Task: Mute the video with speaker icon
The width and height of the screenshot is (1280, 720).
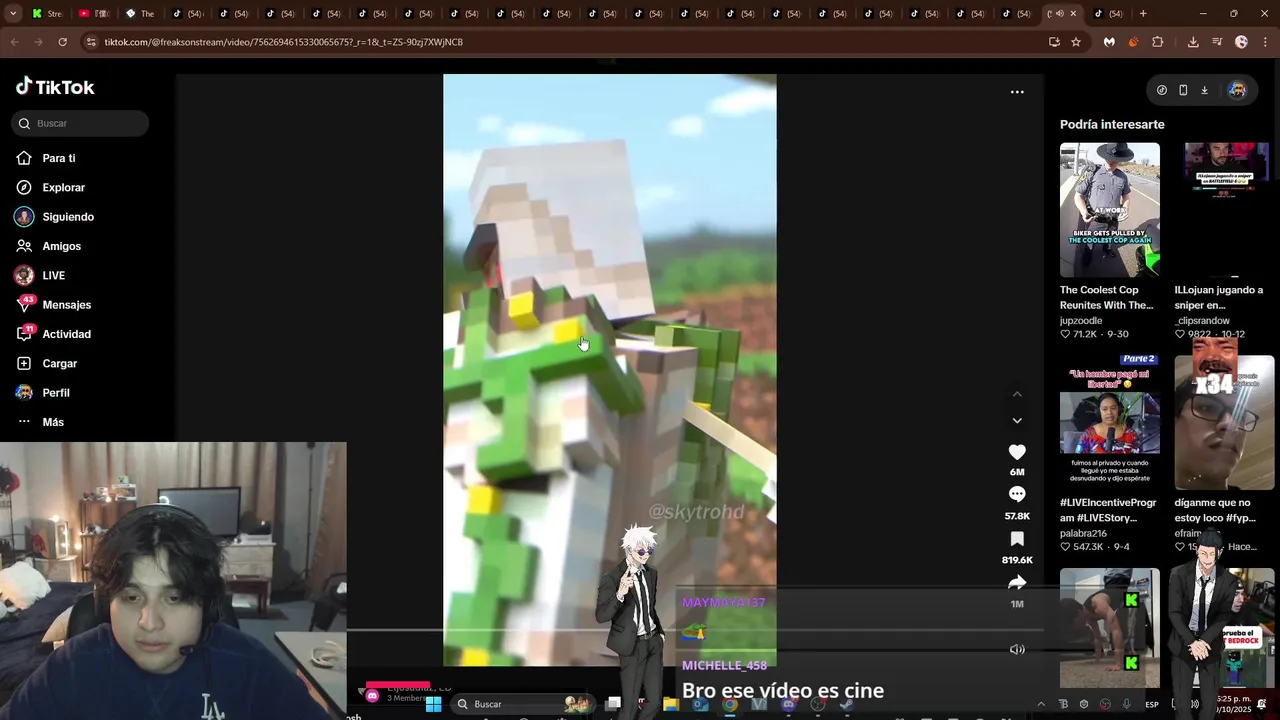Action: [1017, 649]
